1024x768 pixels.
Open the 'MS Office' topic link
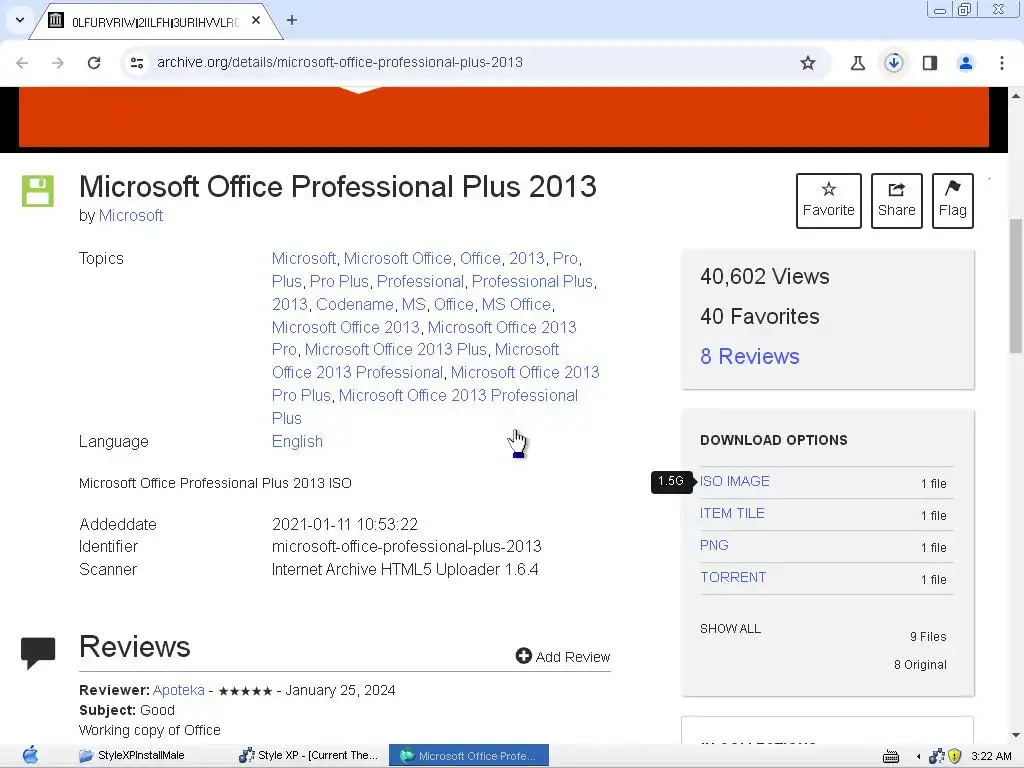click(517, 304)
